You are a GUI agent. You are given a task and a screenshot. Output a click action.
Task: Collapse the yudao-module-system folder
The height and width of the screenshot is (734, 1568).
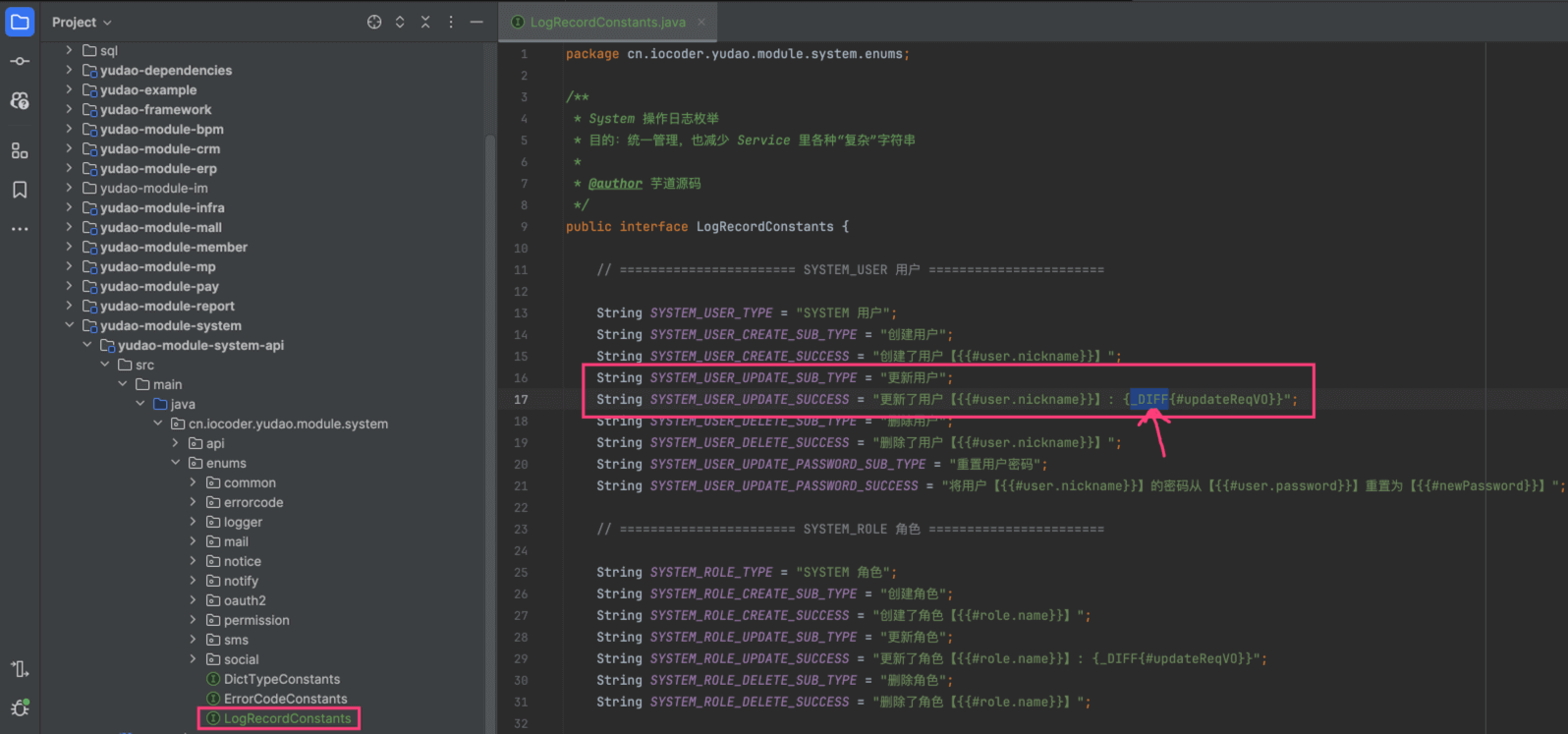click(x=69, y=325)
